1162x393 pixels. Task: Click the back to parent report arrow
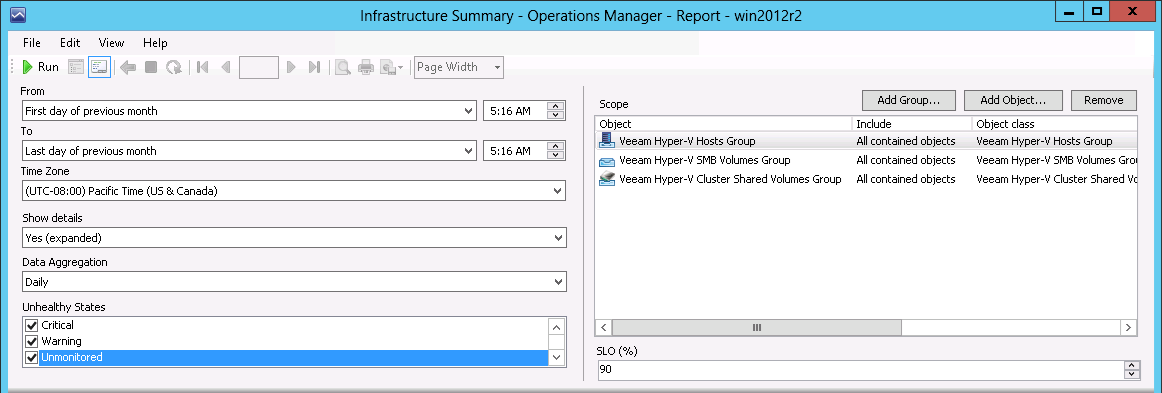pyautogui.click(x=127, y=67)
